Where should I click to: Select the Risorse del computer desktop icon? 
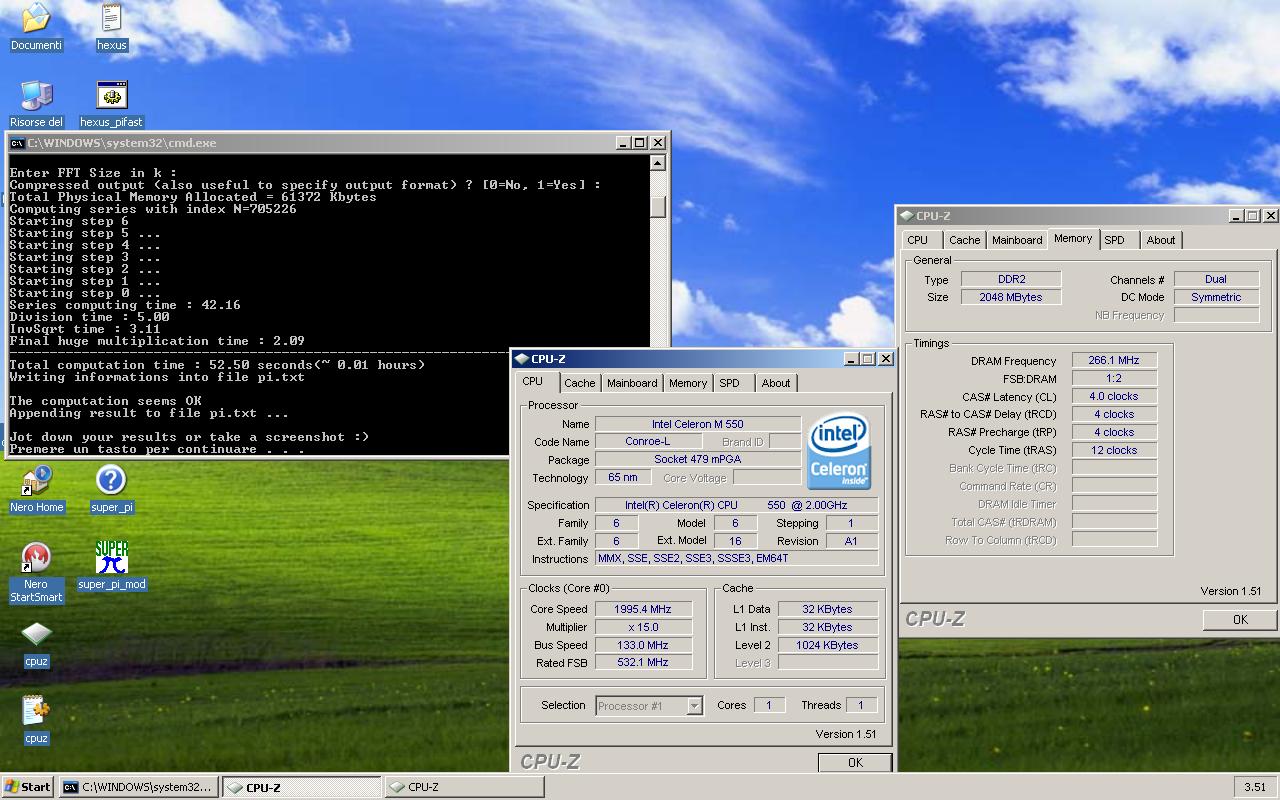[36, 96]
